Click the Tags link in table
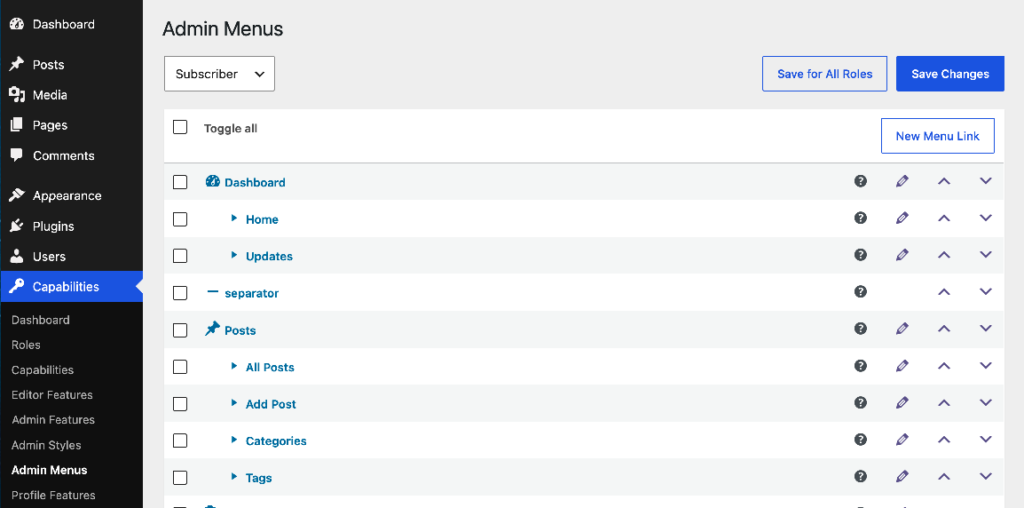Viewport: 1024px width, 508px height. point(259,478)
